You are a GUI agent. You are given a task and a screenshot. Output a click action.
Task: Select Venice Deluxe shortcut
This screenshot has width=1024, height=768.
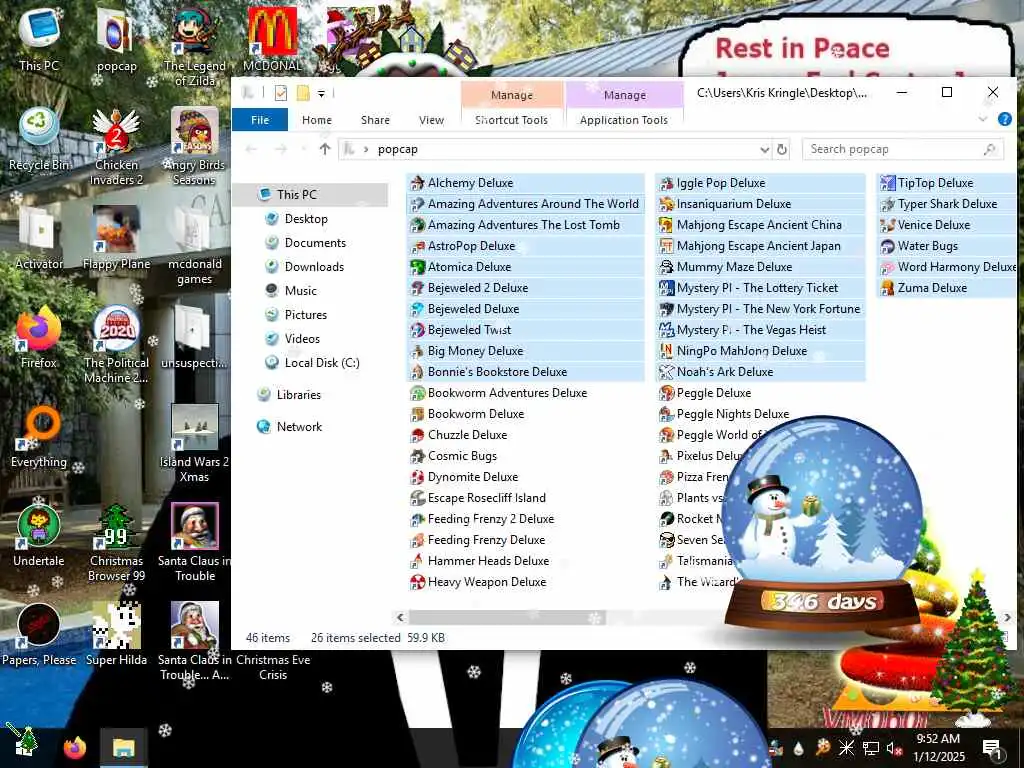pyautogui.click(x=925, y=225)
